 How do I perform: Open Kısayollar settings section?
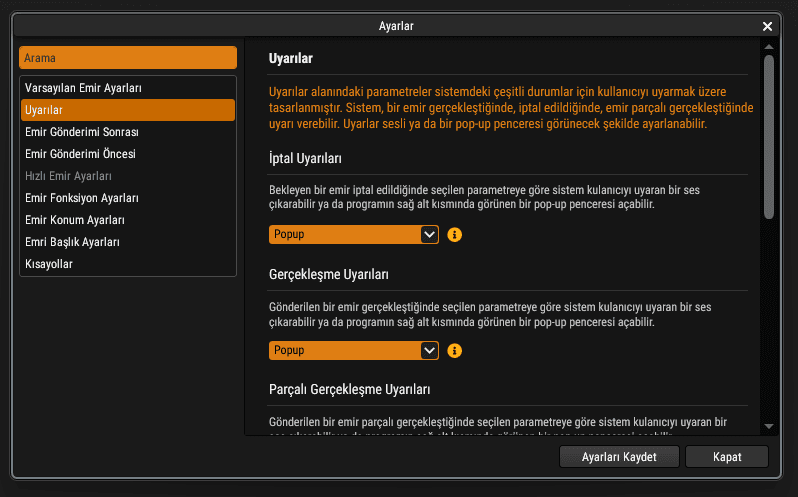(x=128, y=264)
